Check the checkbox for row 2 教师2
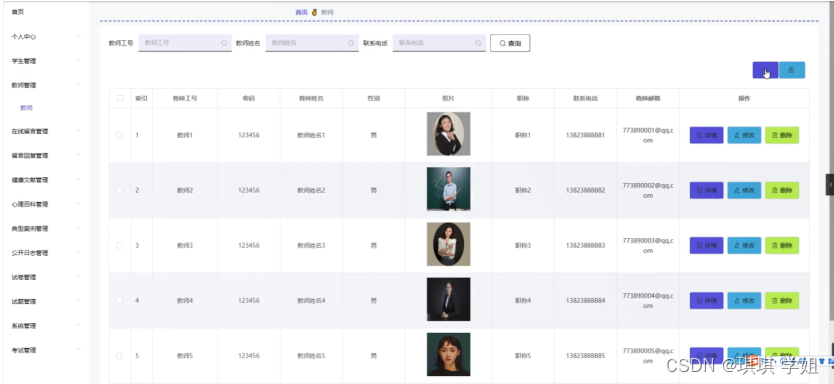Viewport: 834px width, 384px height. (120, 190)
